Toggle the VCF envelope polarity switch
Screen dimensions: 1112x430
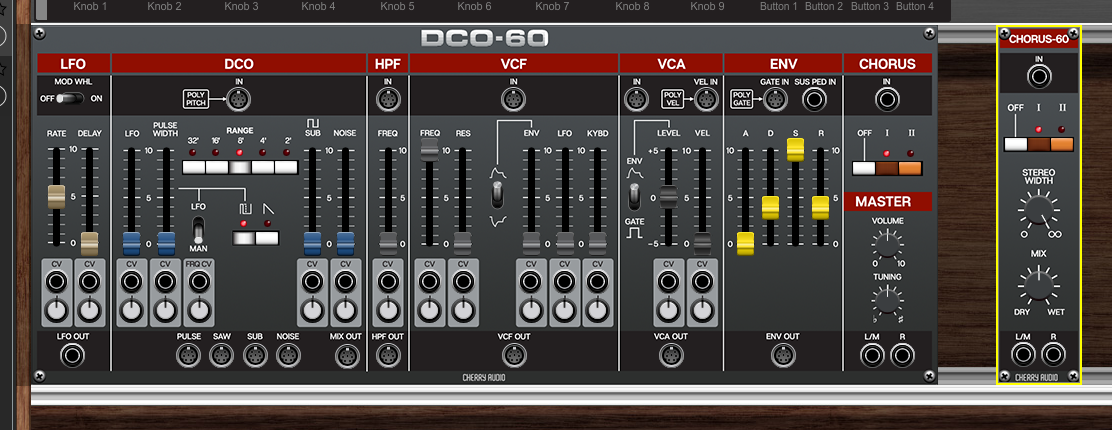coord(497,194)
